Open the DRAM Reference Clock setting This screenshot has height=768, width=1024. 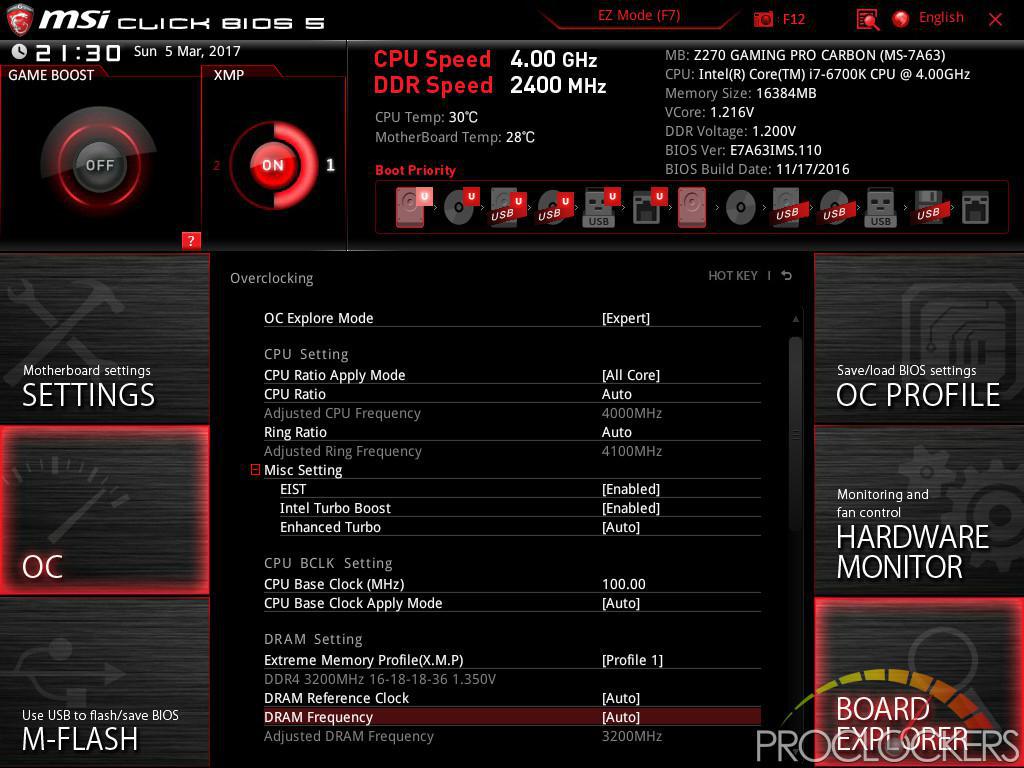pyautogui.click(x=512, y=697)
